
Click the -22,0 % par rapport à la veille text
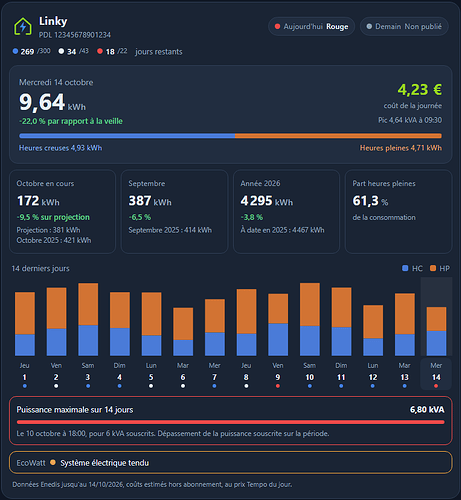(x=71, y=121)
